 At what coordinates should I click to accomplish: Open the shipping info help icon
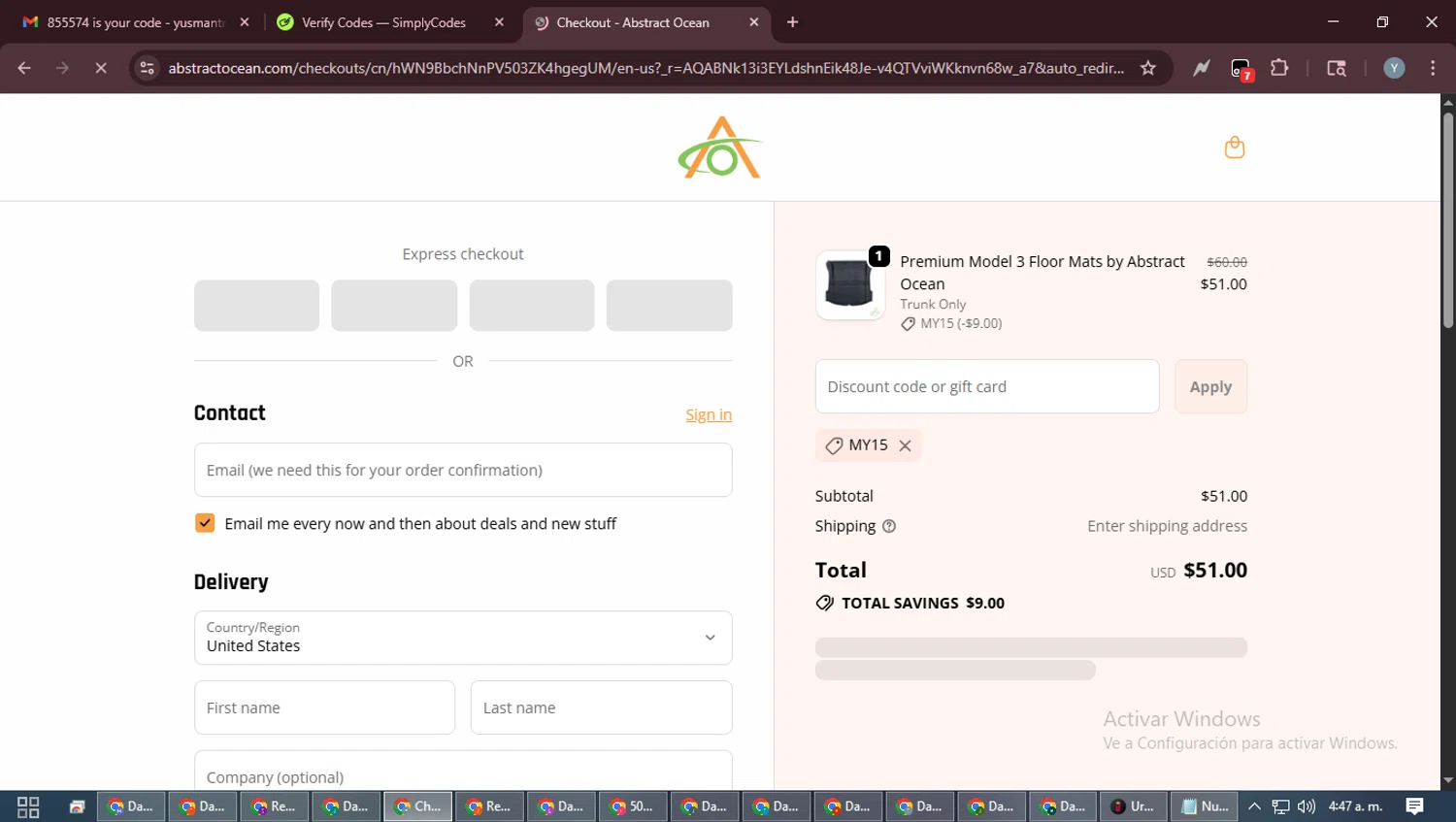tap(889, 526)
